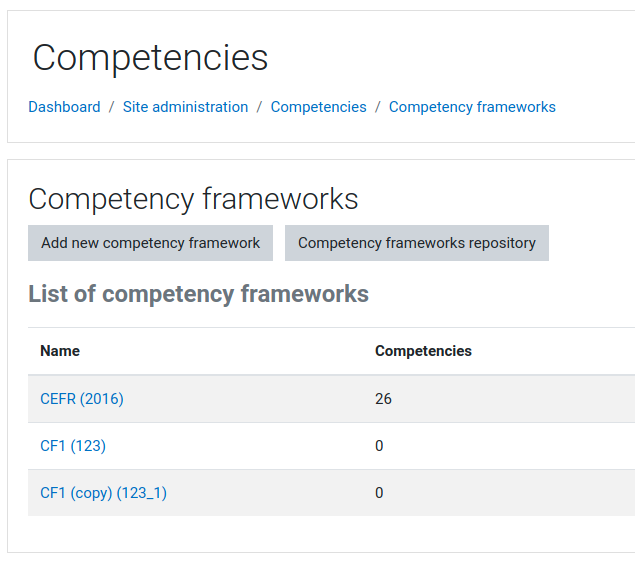Click the Competencies page title
Image resolution: width=635 pixels, height=583 pixels.
point(150,58)
